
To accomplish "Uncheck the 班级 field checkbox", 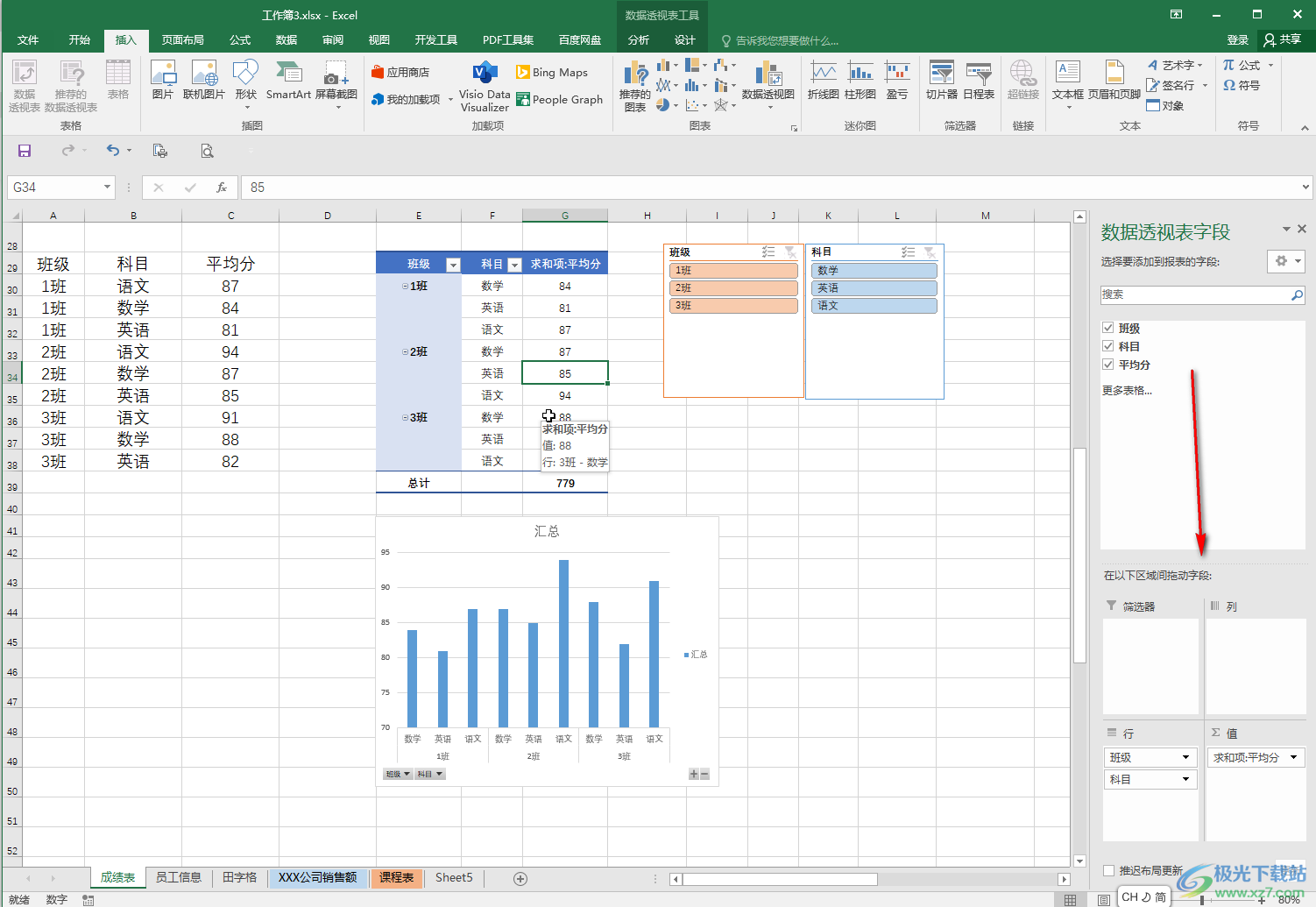I will point(1108,328).
